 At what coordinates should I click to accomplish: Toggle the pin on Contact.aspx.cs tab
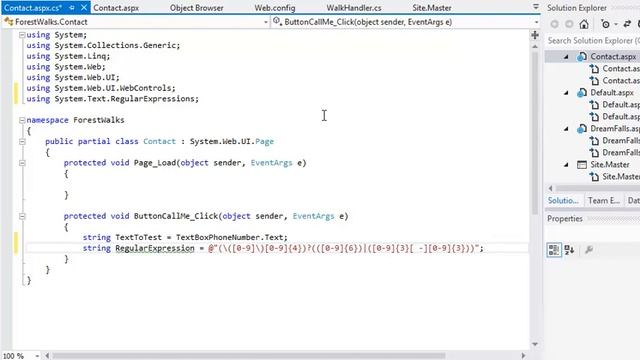(x=72, y=8)
